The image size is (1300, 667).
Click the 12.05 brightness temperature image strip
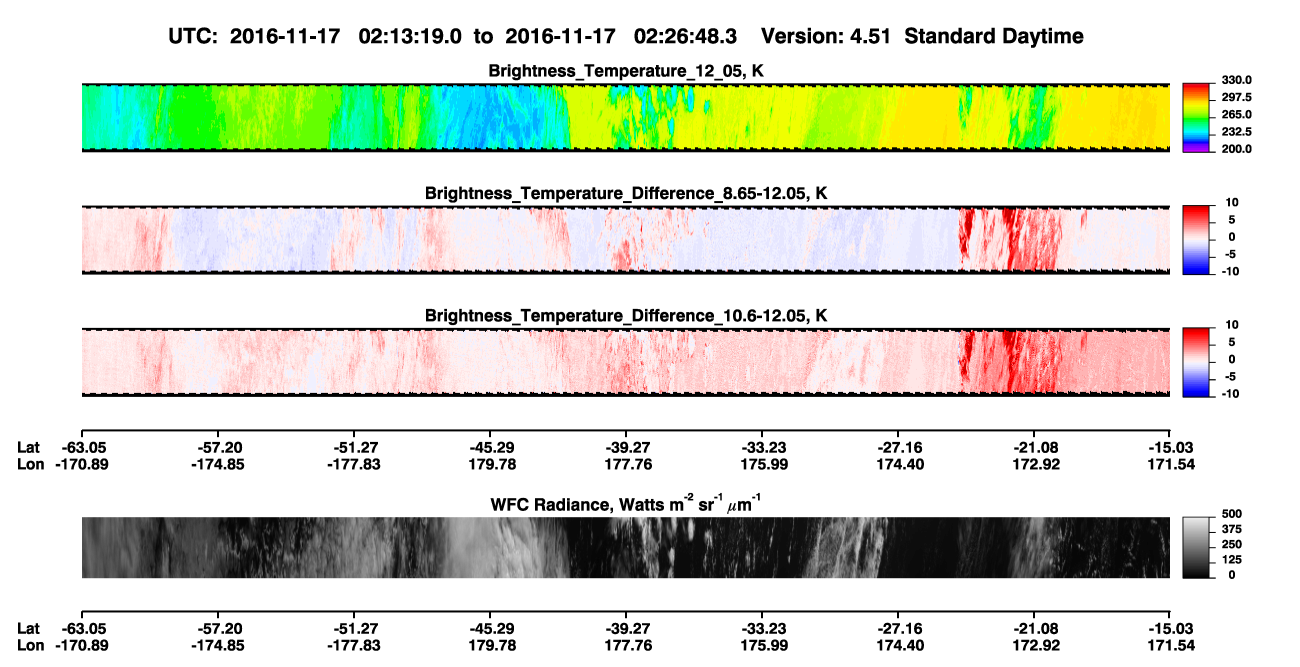pyautogui.click(x=626, y=117)
